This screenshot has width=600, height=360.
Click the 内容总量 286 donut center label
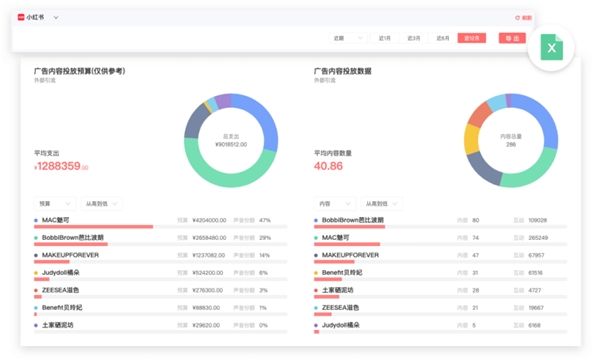pos(511,140)
